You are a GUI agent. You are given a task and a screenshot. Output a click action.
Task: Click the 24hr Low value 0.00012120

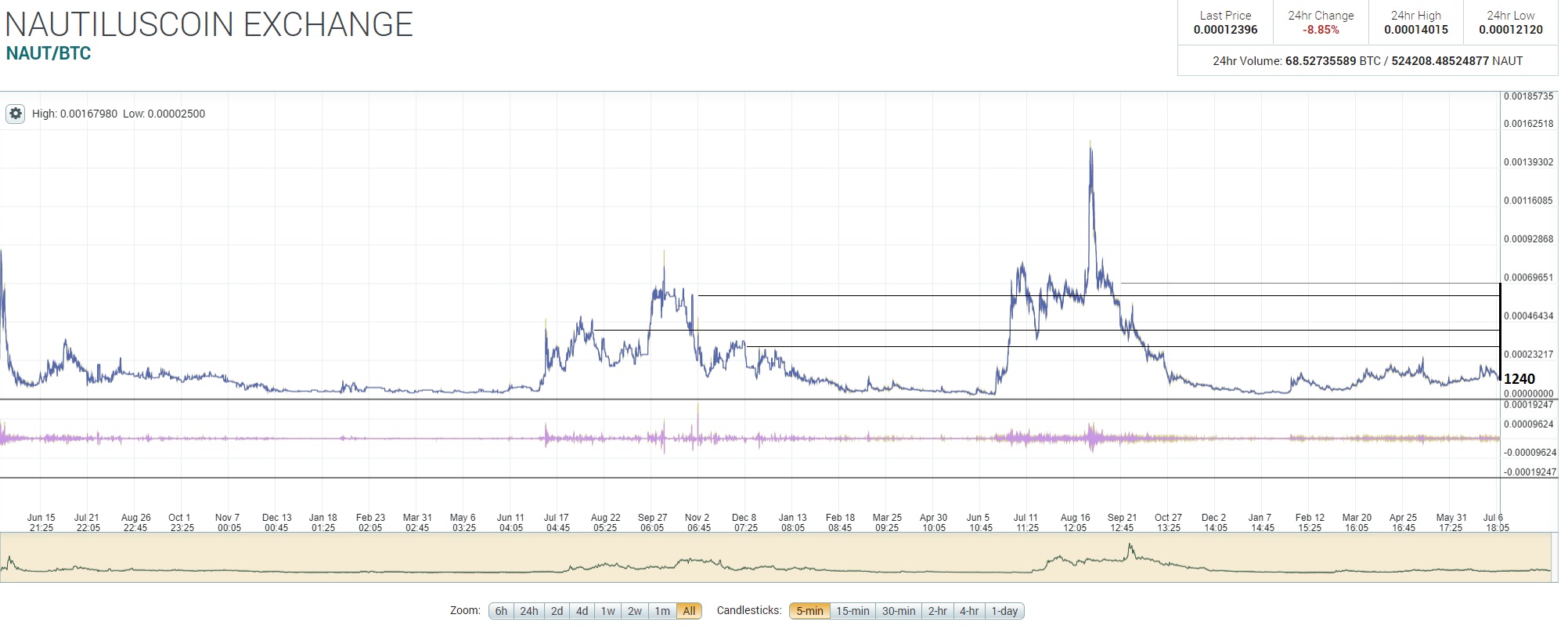point(1510,30)
